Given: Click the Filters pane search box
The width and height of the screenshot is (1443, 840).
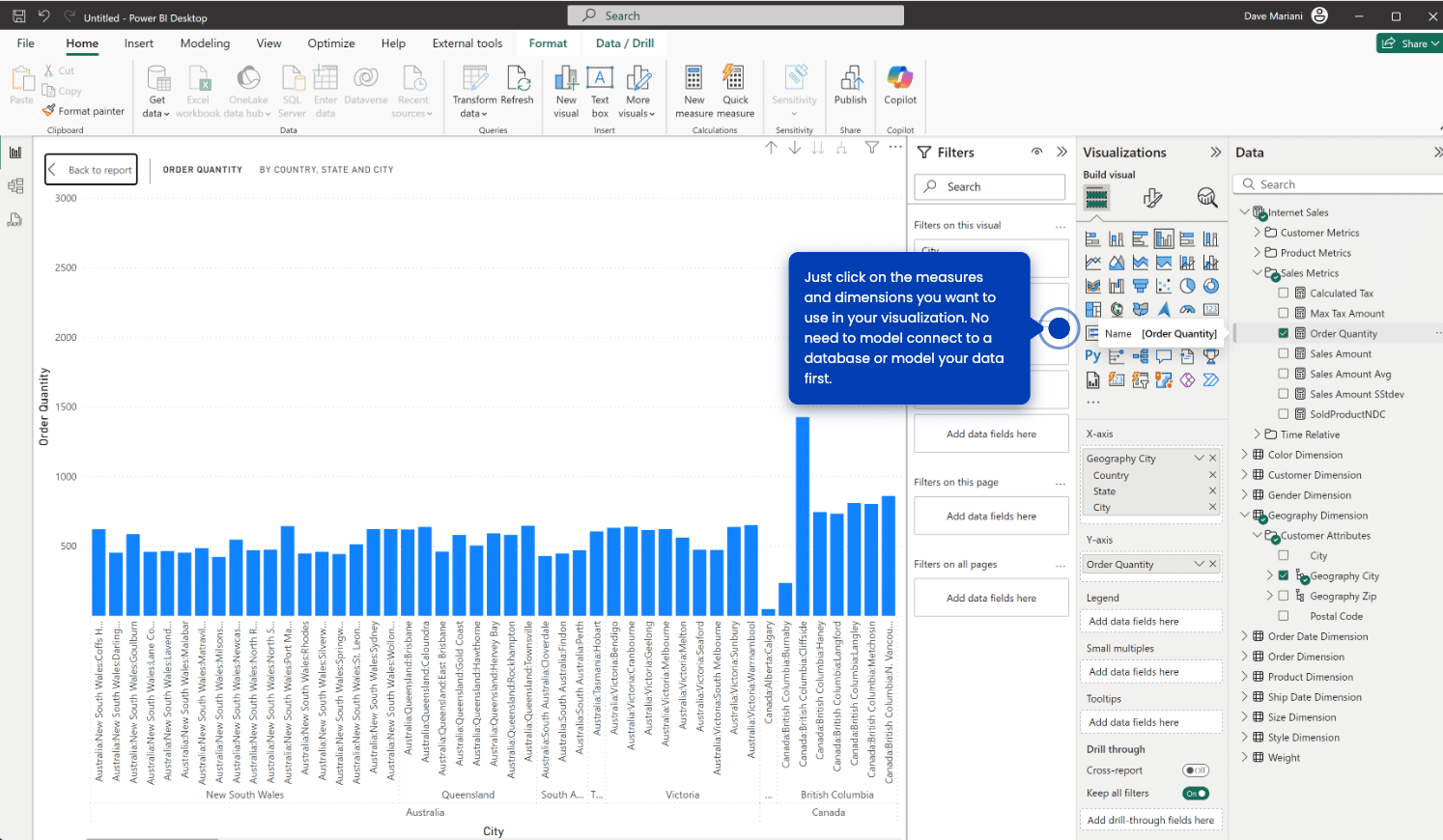Looking at the screenshot, I should coord(990,186).
